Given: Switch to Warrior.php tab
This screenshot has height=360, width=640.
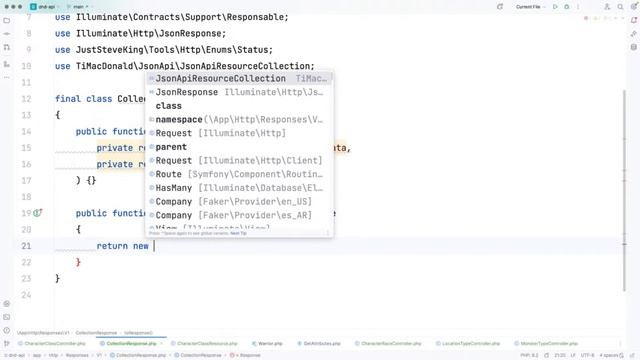Looking at the screenshot, I should pos(267,344).
